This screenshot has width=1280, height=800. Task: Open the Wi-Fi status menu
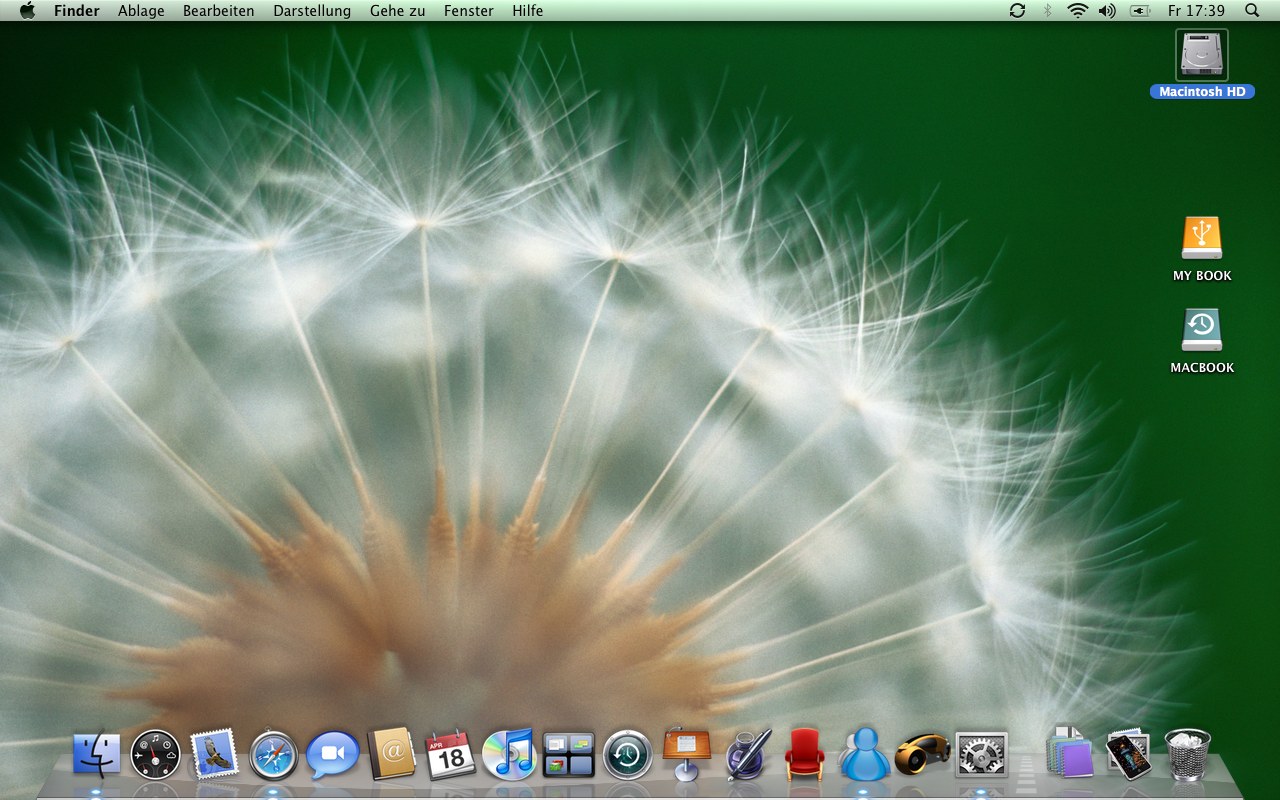click(1077, 11)
